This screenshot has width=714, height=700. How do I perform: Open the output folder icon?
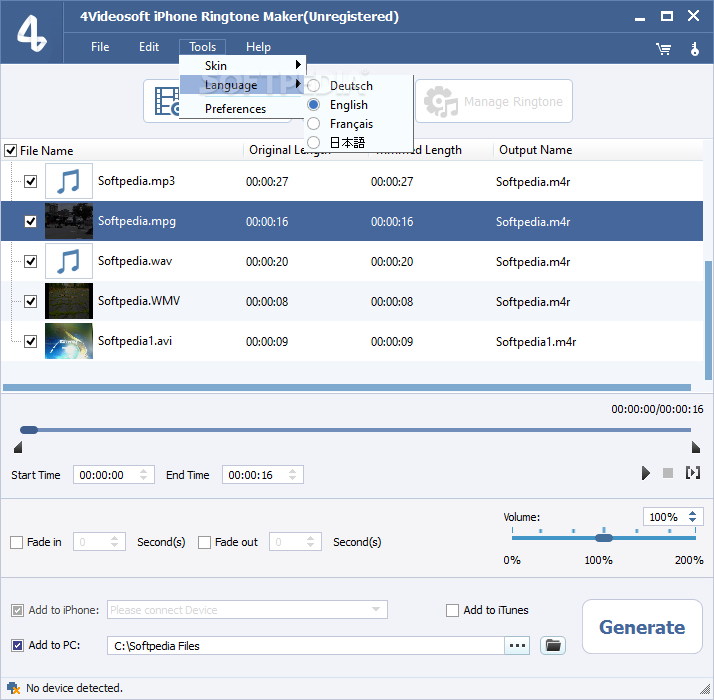(553, 645)
